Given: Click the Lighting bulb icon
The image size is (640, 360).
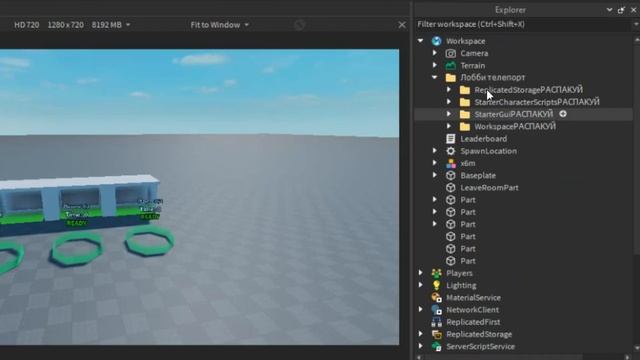Looking at the screenshot, I should pyautogui.click(x=436, y=285).
